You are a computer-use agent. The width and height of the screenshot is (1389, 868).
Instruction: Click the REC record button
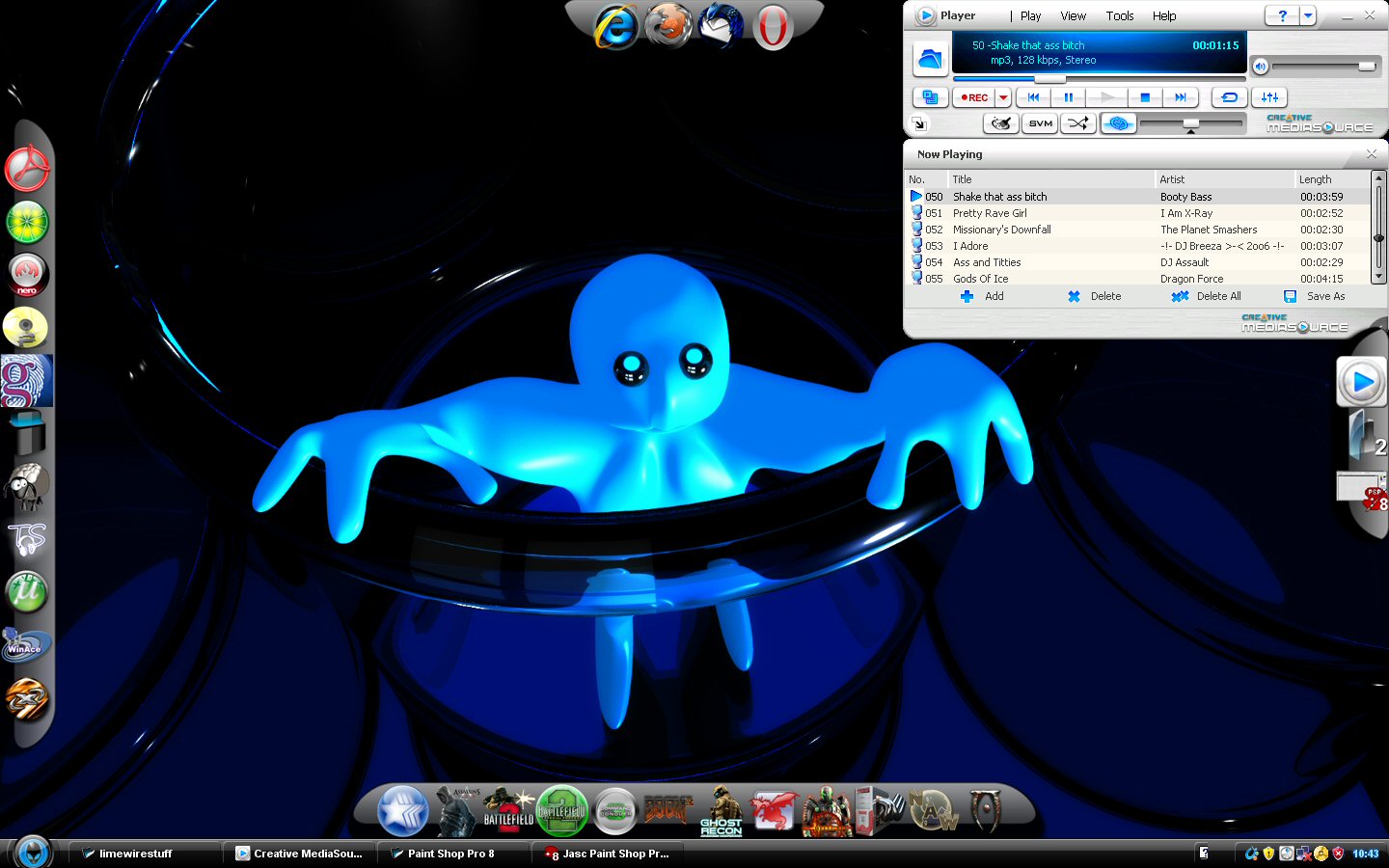[x=974, y=97]
